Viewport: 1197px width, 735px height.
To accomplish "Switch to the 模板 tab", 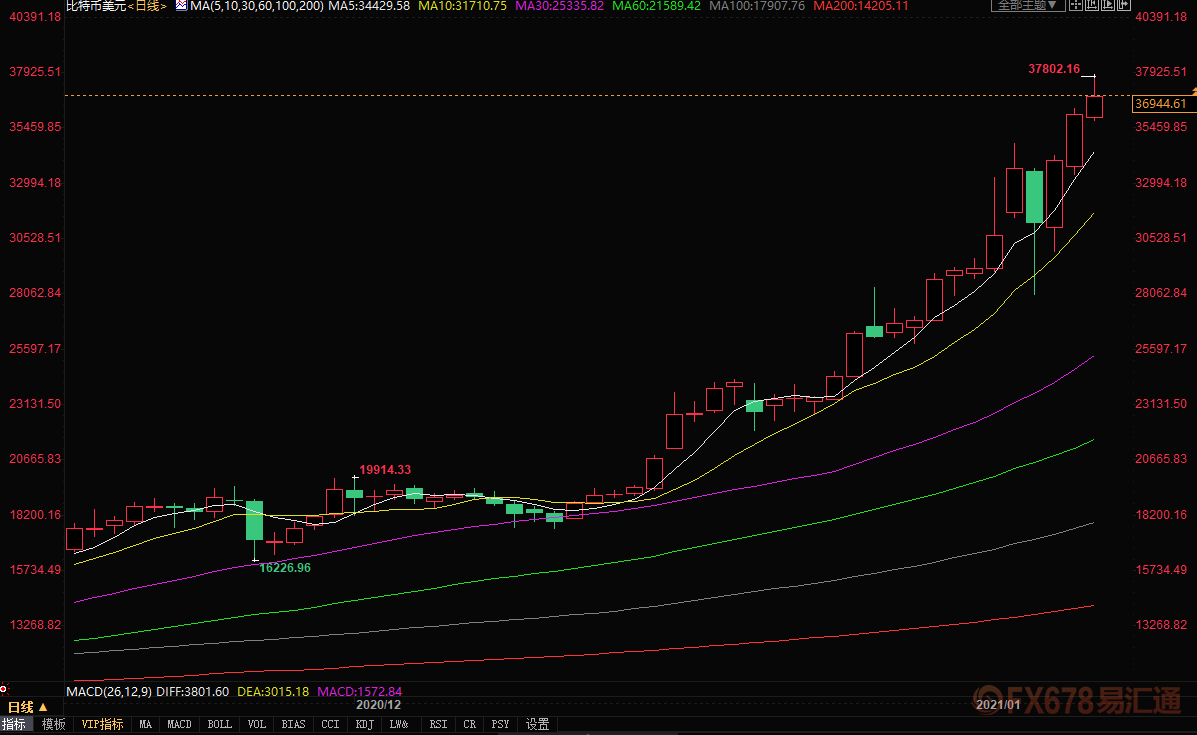I will tap(54, 724).
